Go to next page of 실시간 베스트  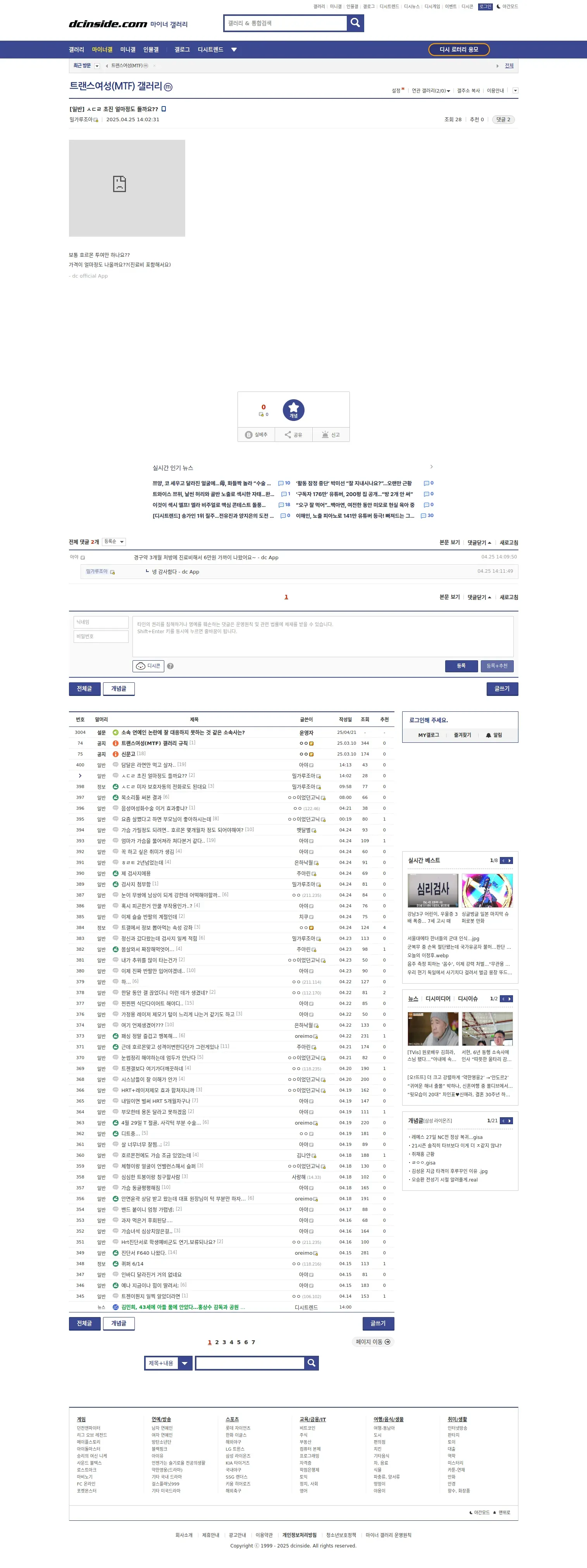510,860
